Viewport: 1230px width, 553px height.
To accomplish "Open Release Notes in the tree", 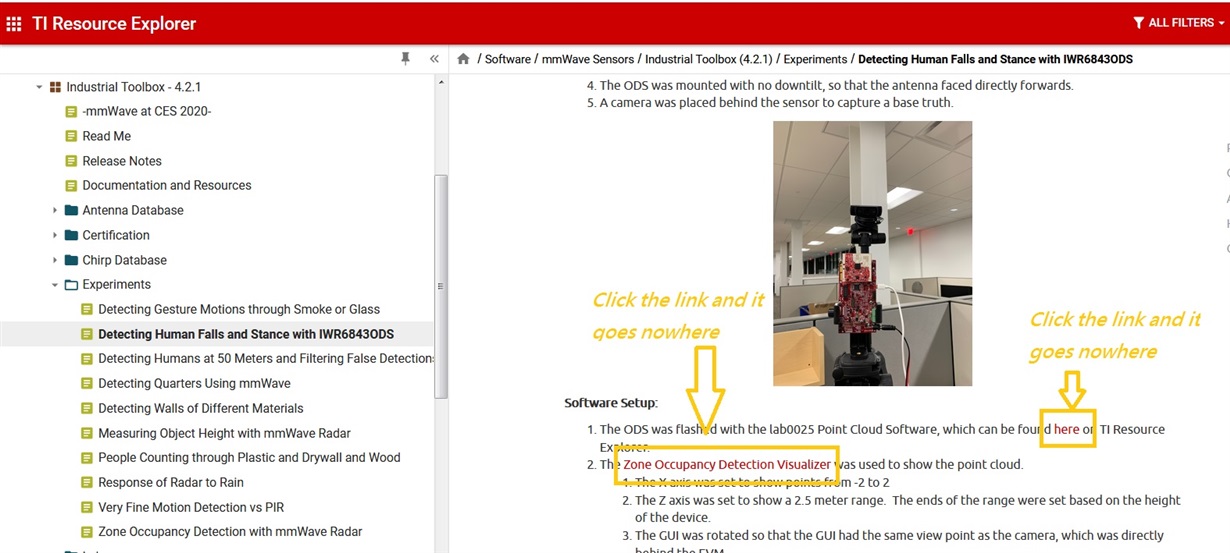I will click(x=122, y=161).
